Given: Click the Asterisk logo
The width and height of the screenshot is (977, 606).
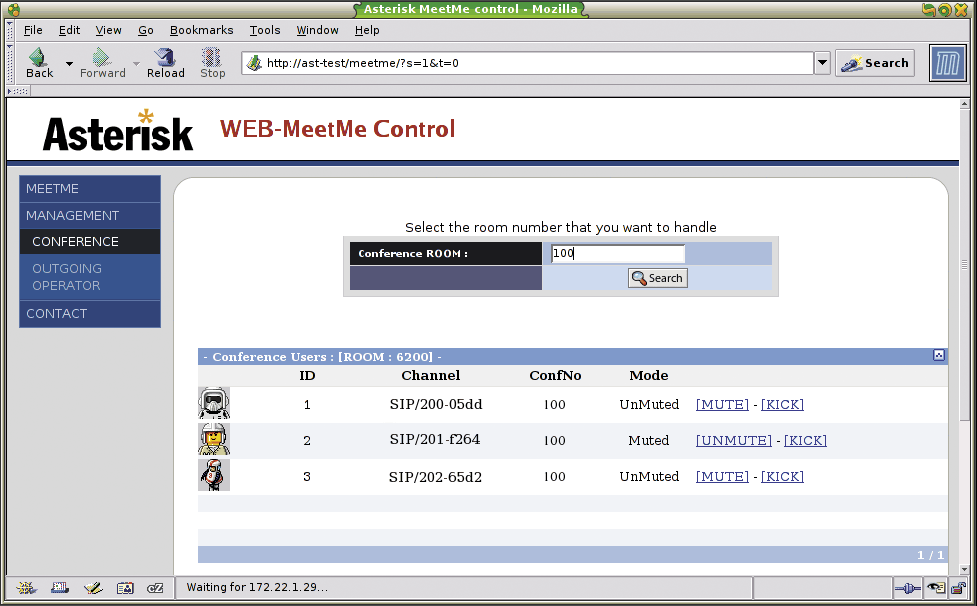Looking at the screenshot, I should [x=118, y=130].
